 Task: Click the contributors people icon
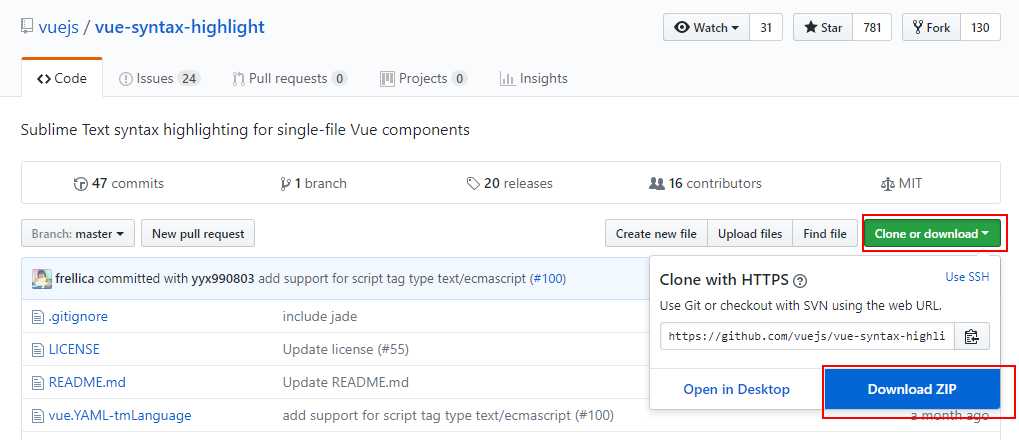point(656,184)
